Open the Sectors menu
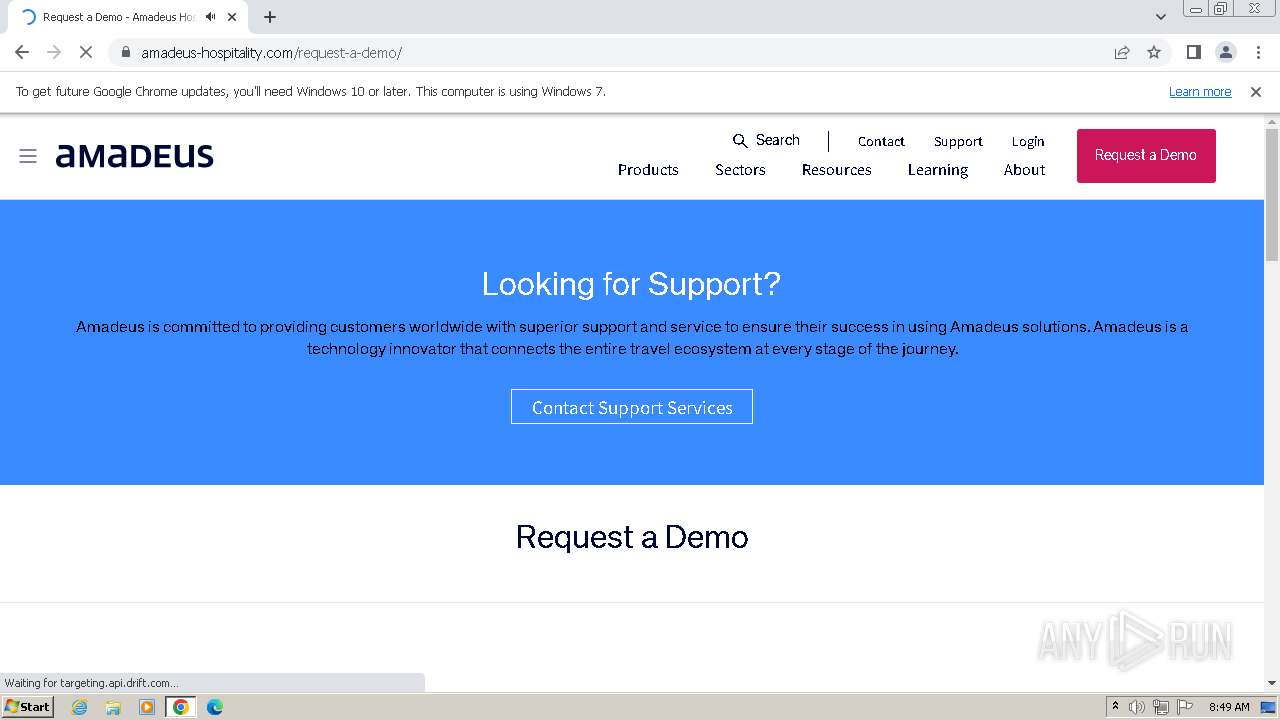The height and width of the screenshot is (720, 1280). [740, 170]
